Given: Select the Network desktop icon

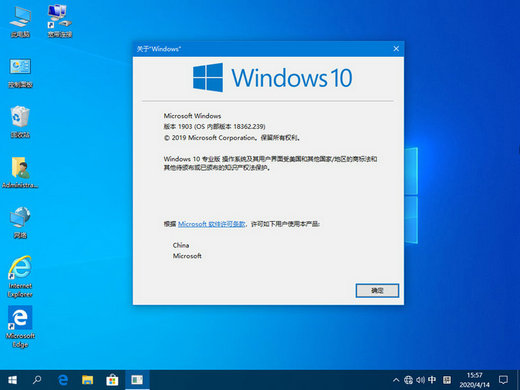Looking at the screenshot, I should [20, 223].
